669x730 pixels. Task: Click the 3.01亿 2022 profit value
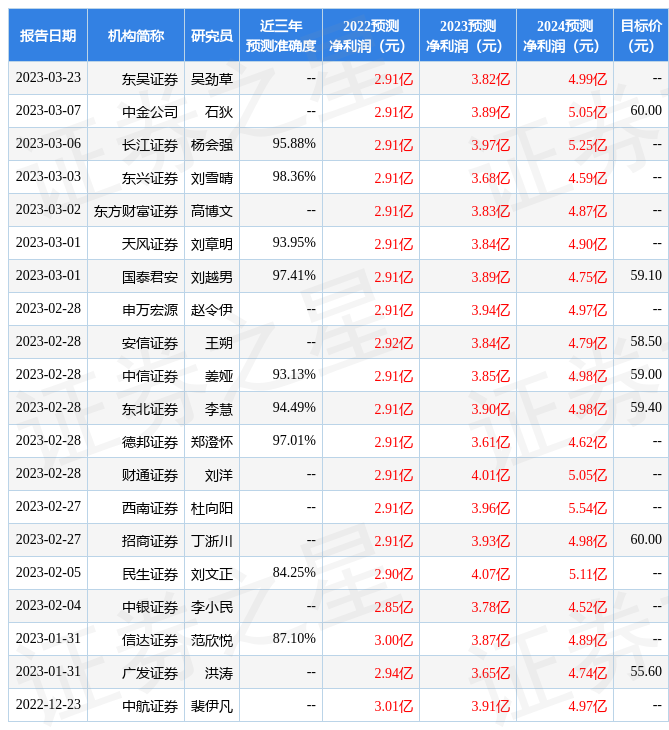coord(393,707)
